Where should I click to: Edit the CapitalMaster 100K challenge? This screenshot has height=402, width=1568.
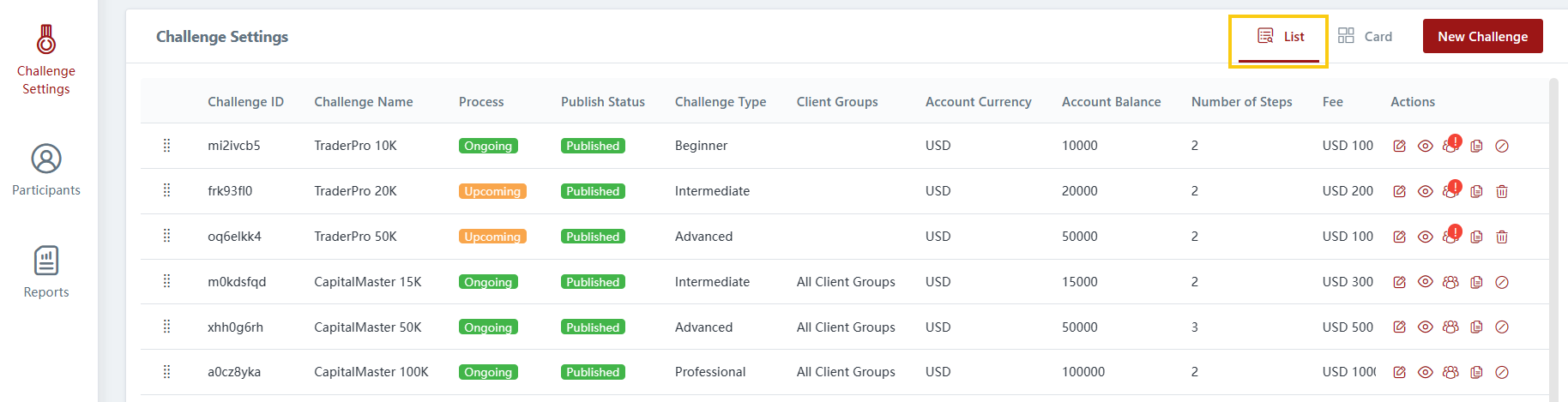(1399, 373)
